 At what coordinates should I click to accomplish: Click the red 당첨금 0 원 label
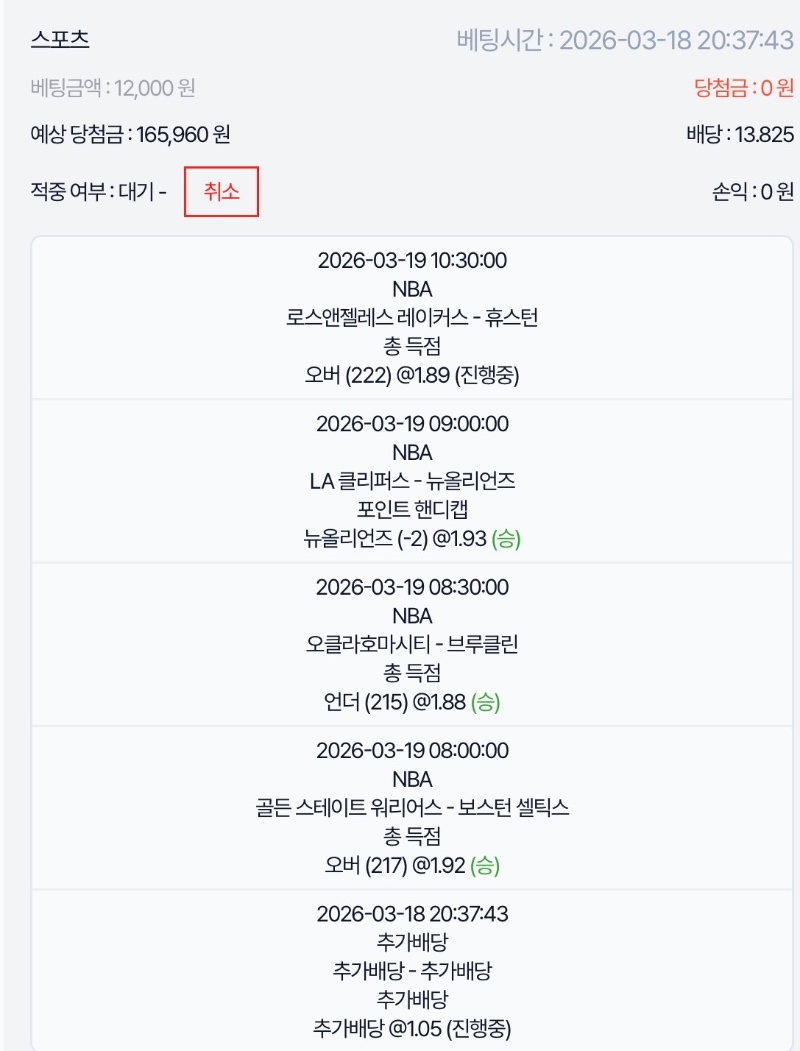pos(743,88)
